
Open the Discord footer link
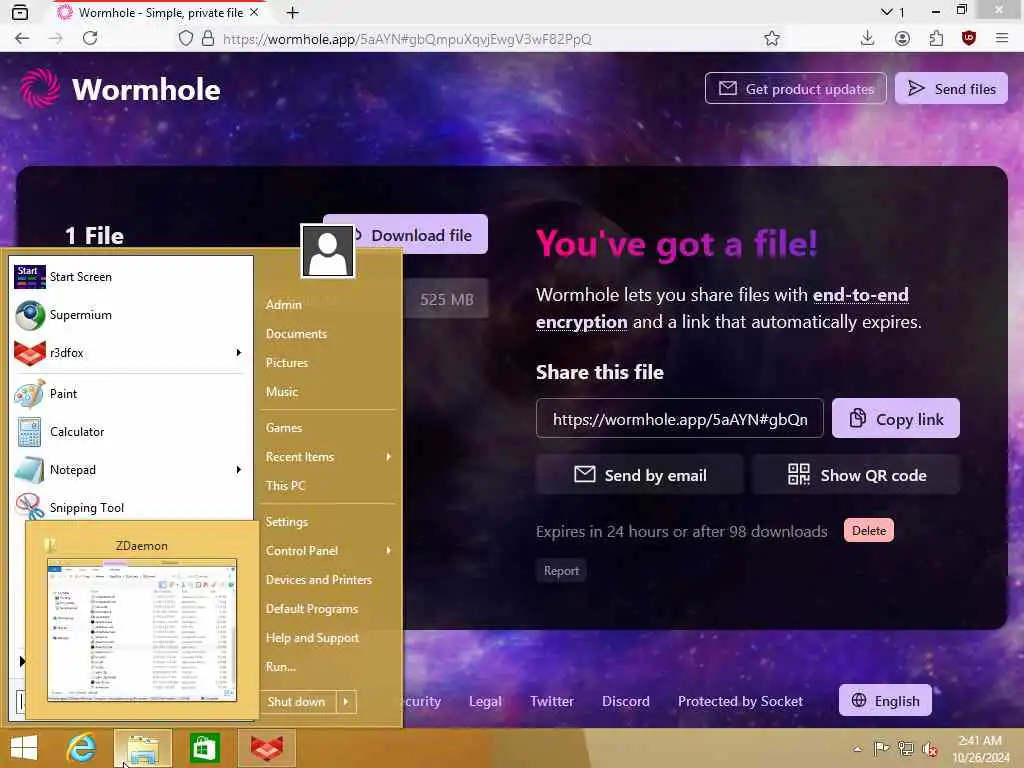point(626,701)
